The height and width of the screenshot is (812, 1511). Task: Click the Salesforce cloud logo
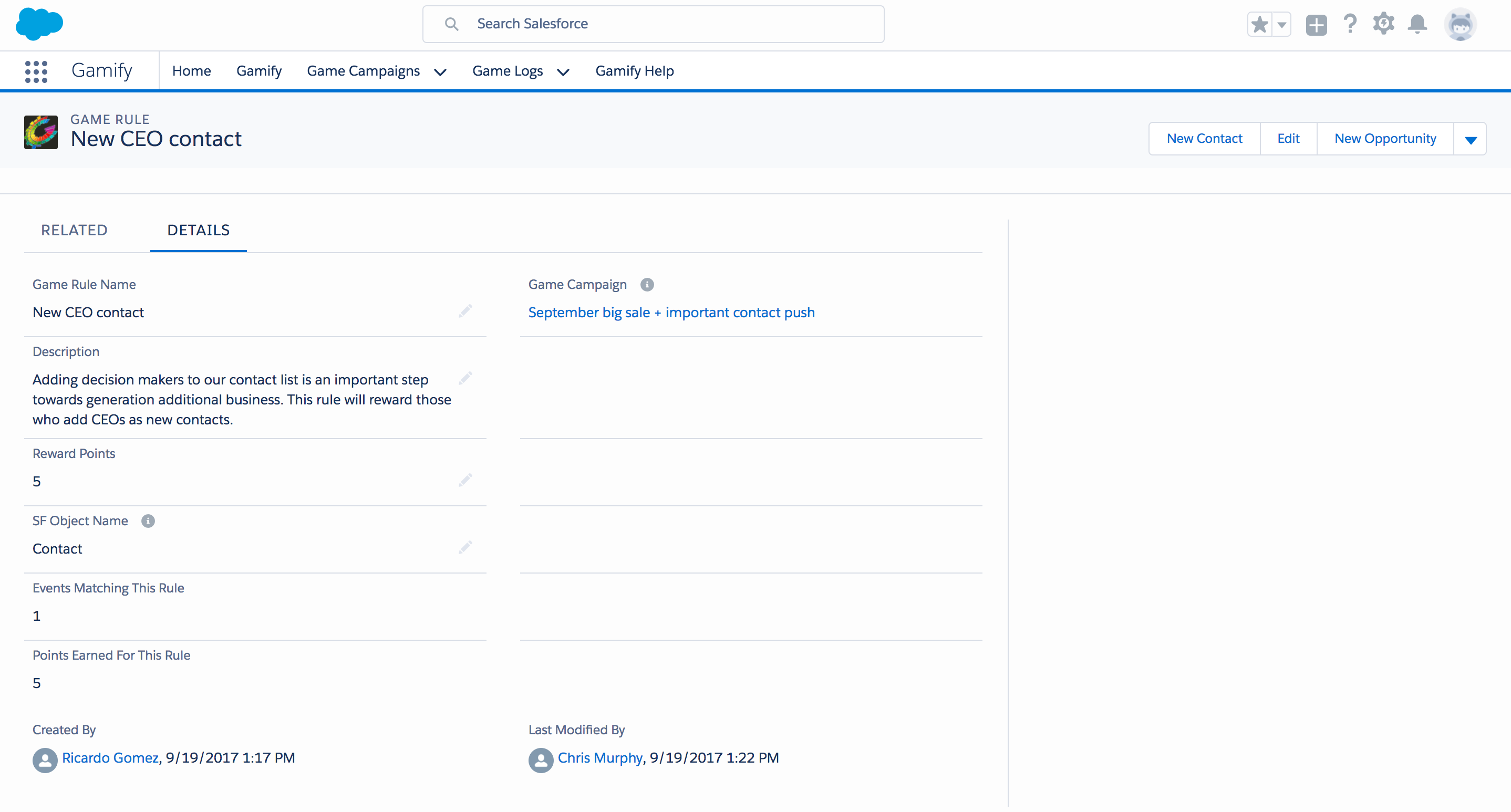coord(39,24)
